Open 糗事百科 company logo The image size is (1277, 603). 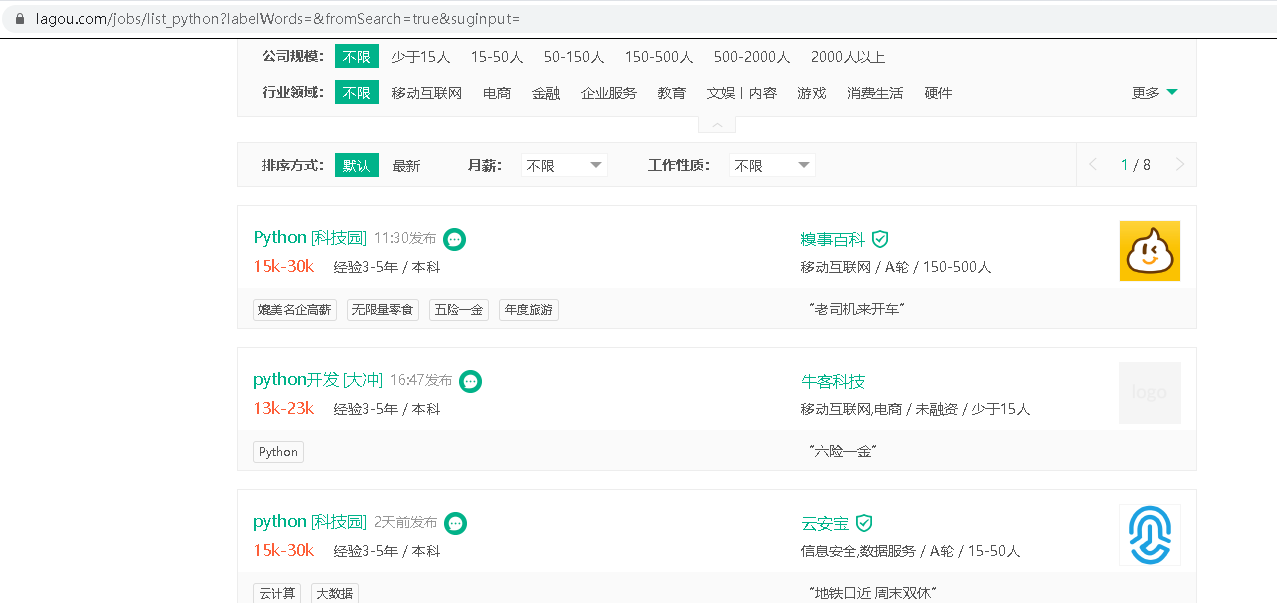(x=1150, y=251)
